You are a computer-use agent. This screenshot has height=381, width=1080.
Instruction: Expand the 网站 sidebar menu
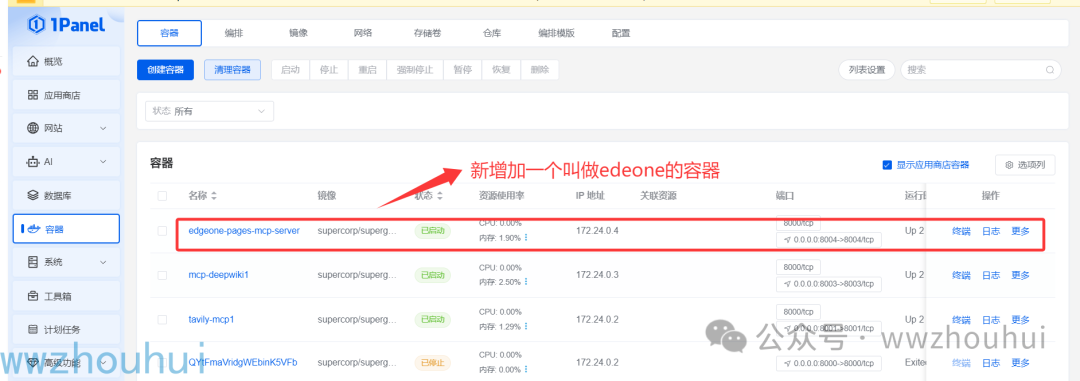point(66,128)
